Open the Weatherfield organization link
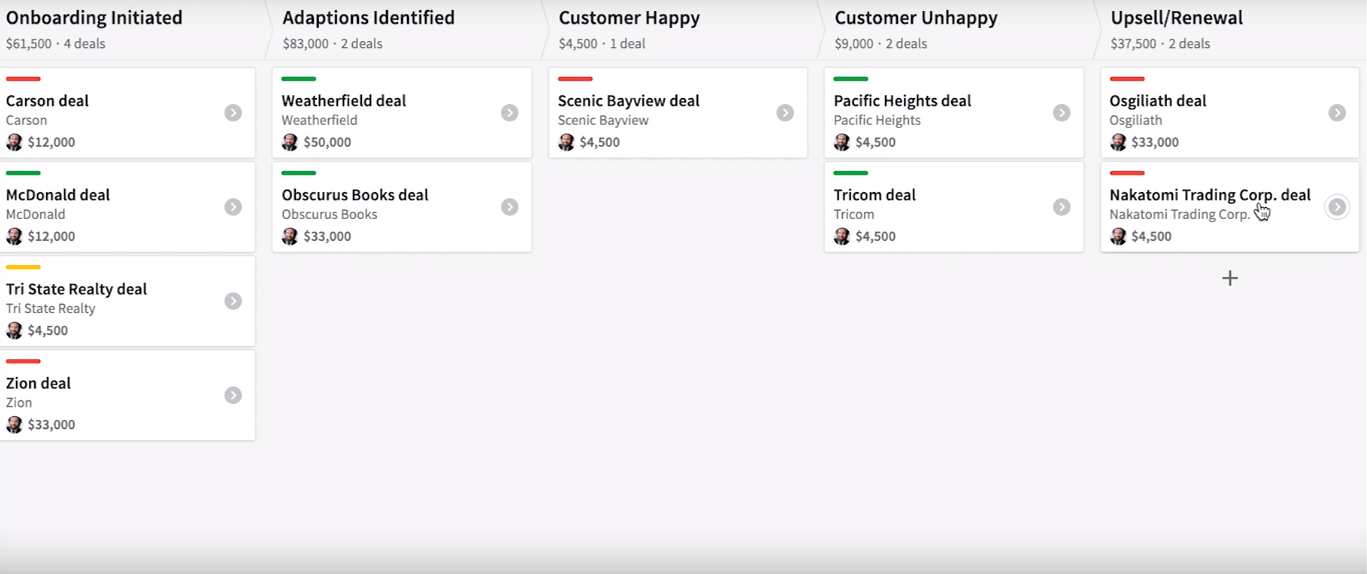The height and width of the screenshot is (574, 1367). coord(319,120)
